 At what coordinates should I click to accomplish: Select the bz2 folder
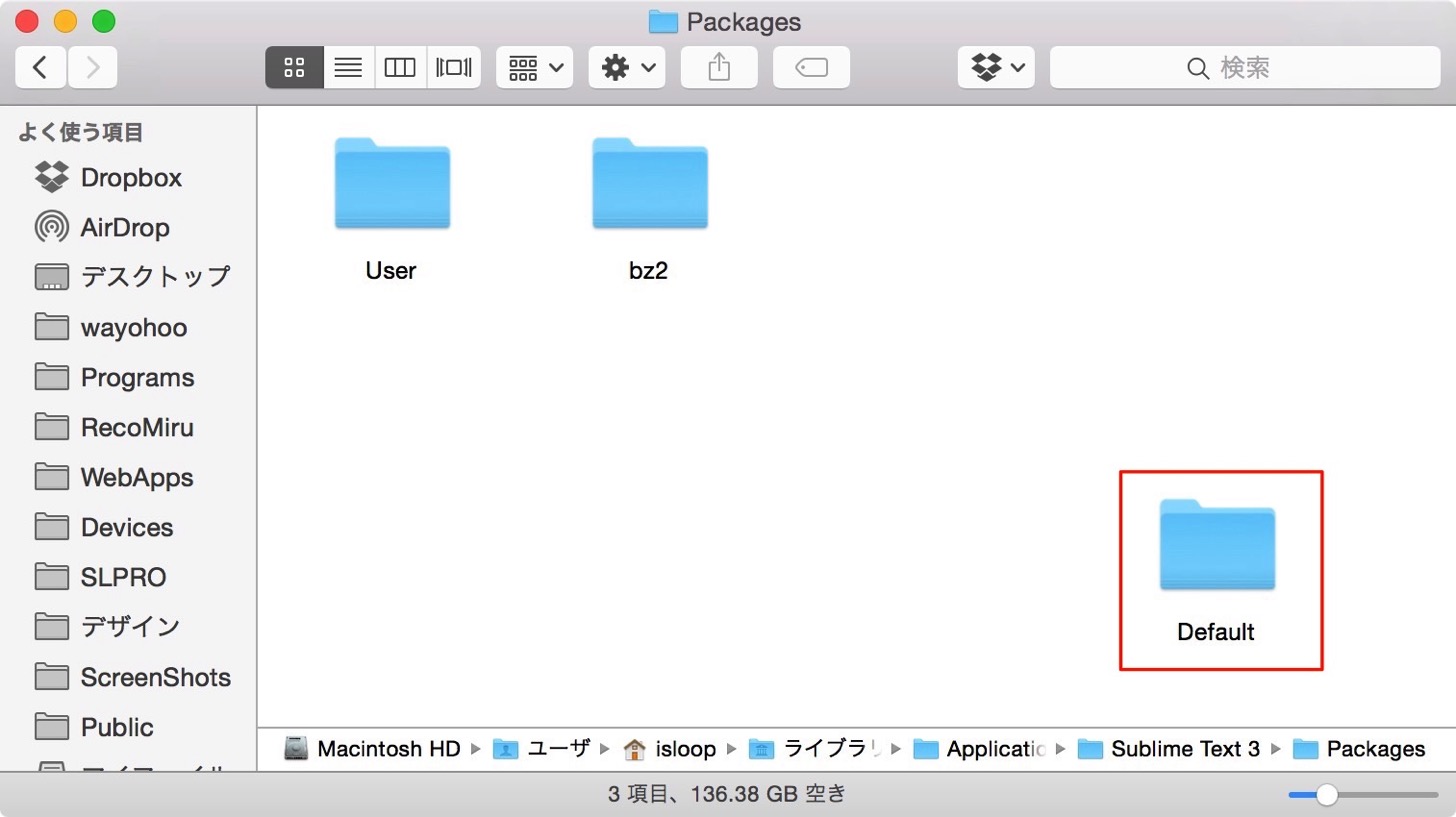(x=650, y=184)
